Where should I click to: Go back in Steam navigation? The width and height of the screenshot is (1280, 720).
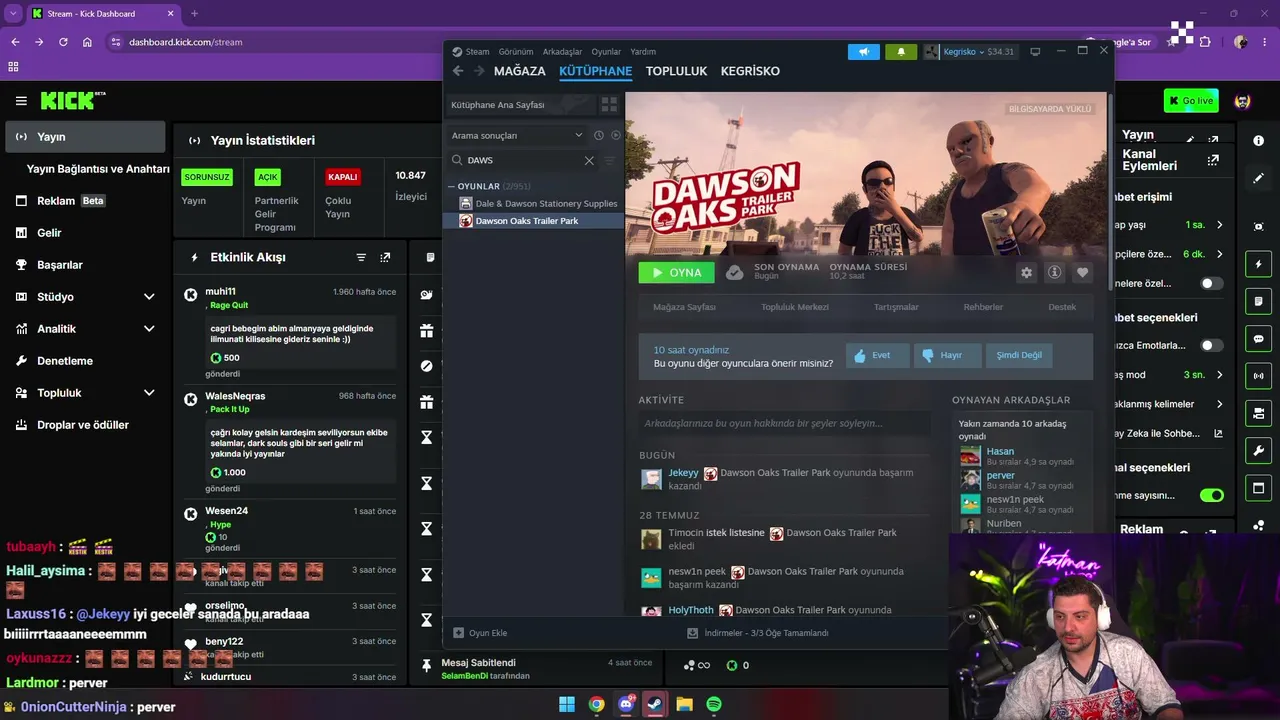point(458,71)
